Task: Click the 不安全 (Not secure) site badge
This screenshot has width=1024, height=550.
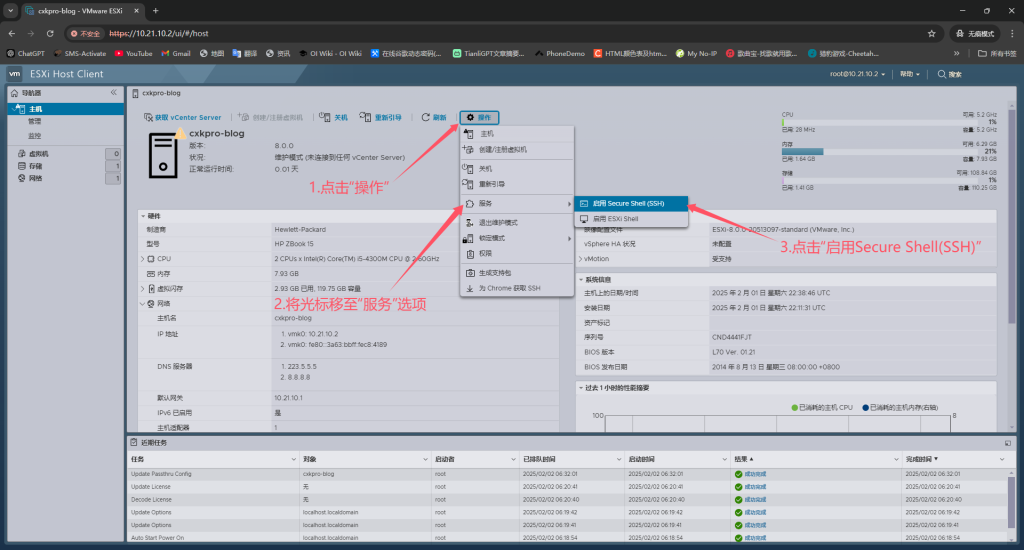Action: pyautogui.click(x=86, y=33)
